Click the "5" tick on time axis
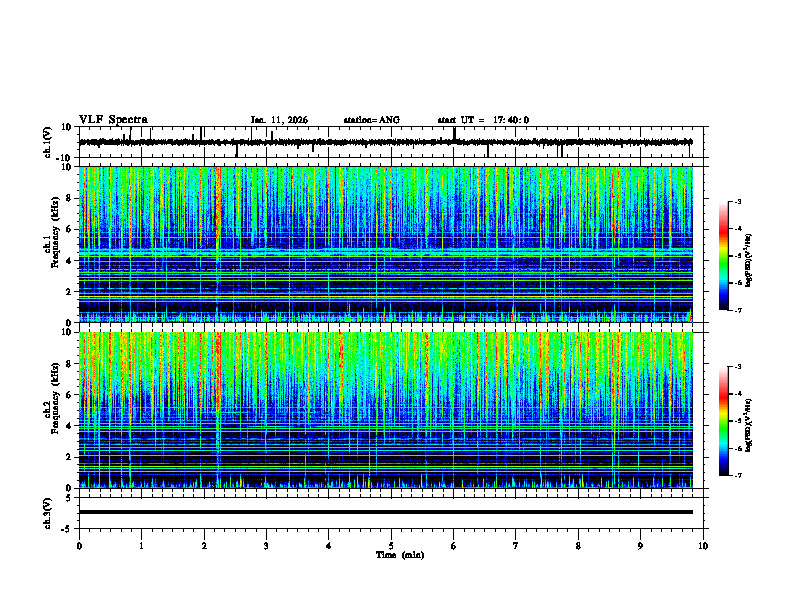This screenshot has width=792, height=612. click(391, 546)
